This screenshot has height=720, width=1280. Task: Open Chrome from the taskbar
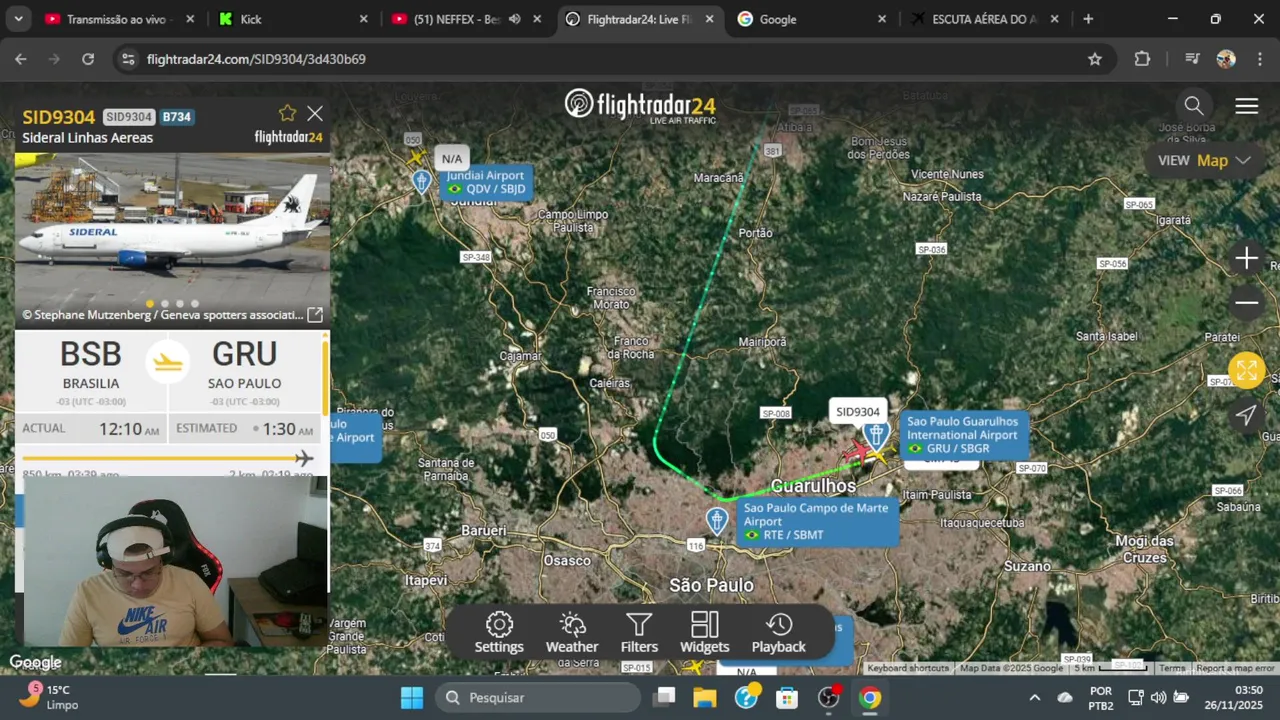click(x=870, y=698)
